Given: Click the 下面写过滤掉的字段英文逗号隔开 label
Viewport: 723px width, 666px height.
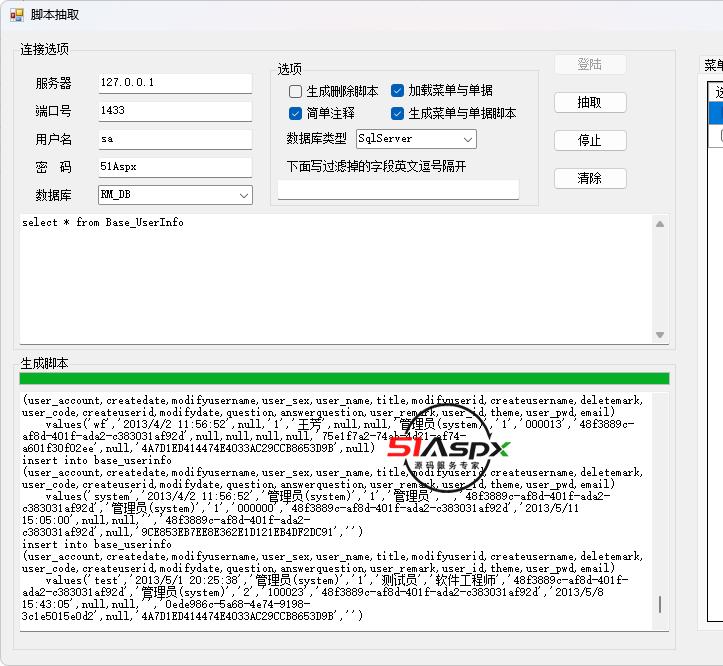Looking at the screenshot, I should (x=376, y=166).
